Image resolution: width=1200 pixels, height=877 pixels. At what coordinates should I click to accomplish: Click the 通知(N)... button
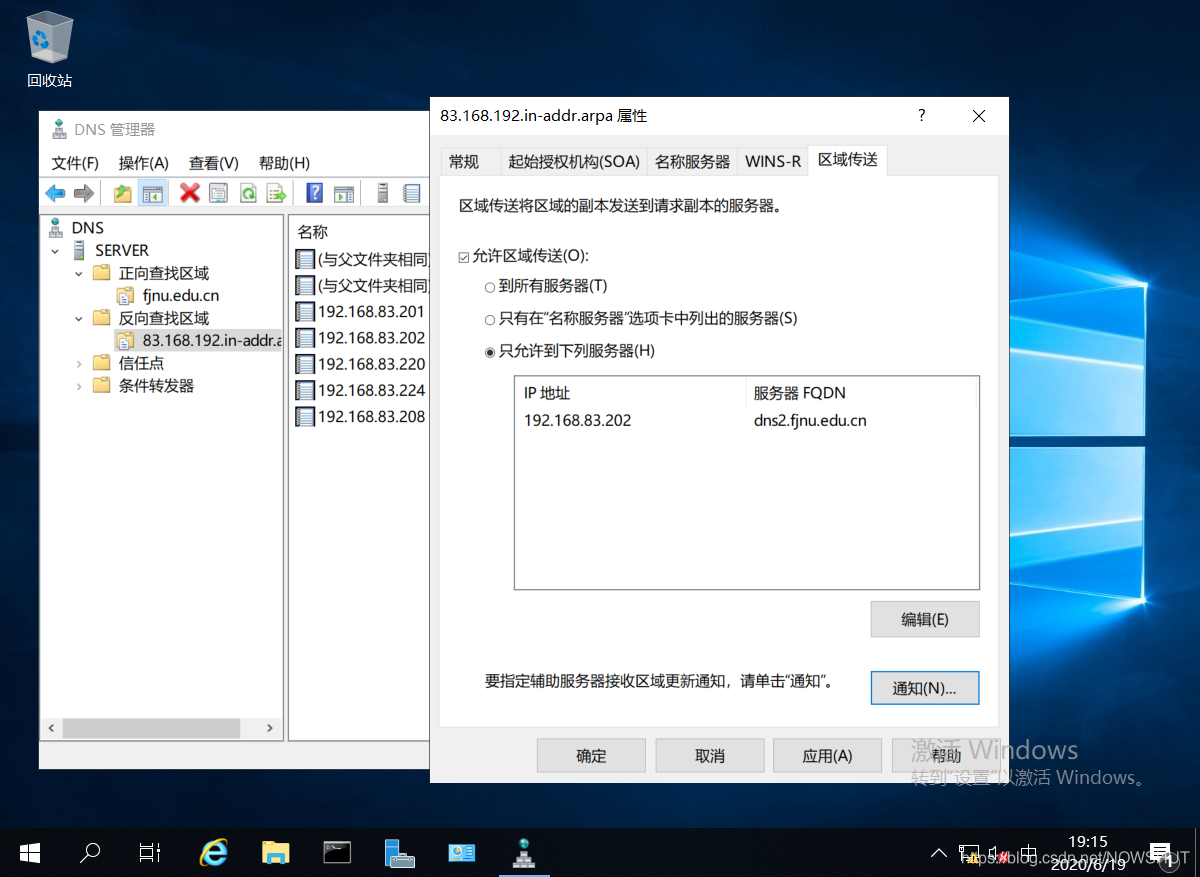coord(924,688)
